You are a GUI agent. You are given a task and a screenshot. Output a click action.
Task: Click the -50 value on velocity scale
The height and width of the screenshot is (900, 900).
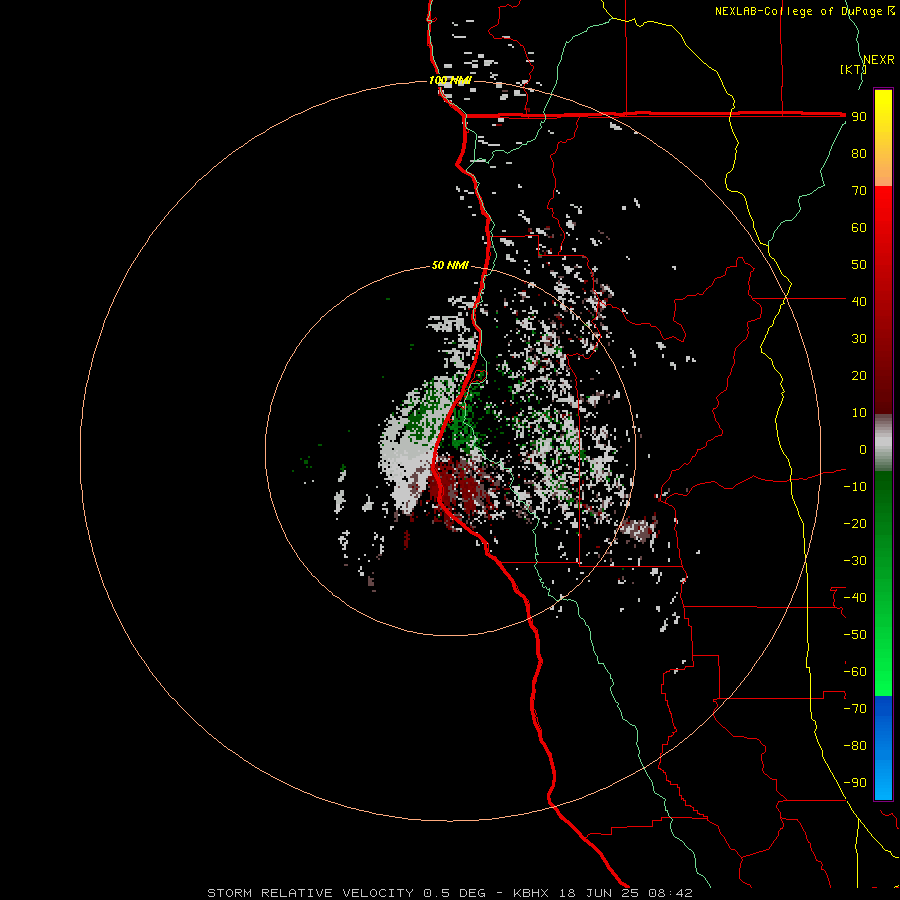[855, 635]
